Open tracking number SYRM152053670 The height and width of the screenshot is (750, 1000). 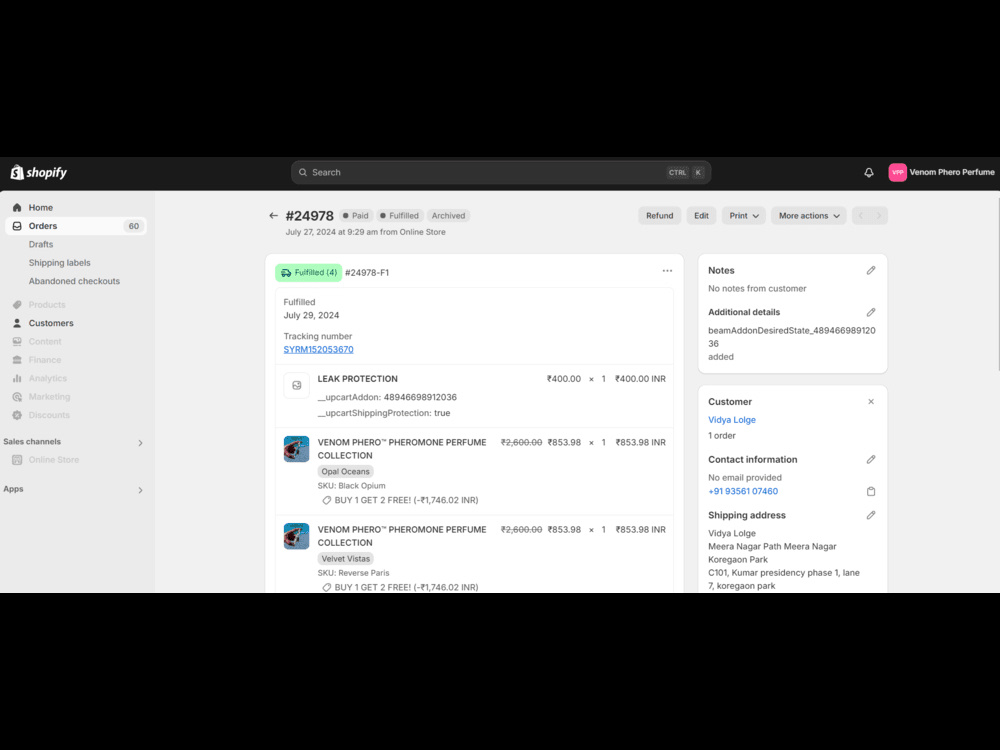click(318, 349)
